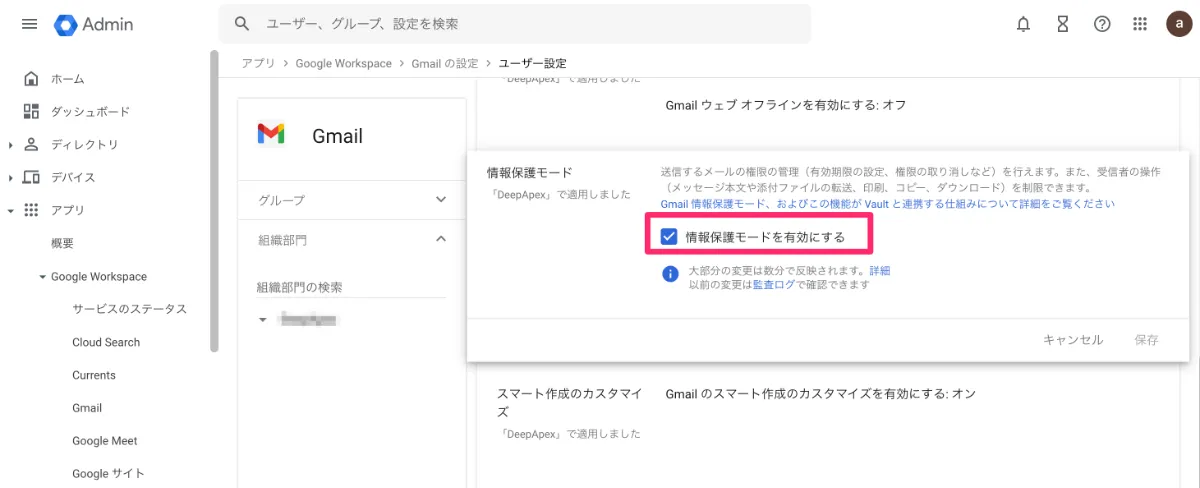The height and width of the screenshot is (488, 1200).
Task: Go to Google Workspace breadcrumb
Action: click(x=344, y=63)
